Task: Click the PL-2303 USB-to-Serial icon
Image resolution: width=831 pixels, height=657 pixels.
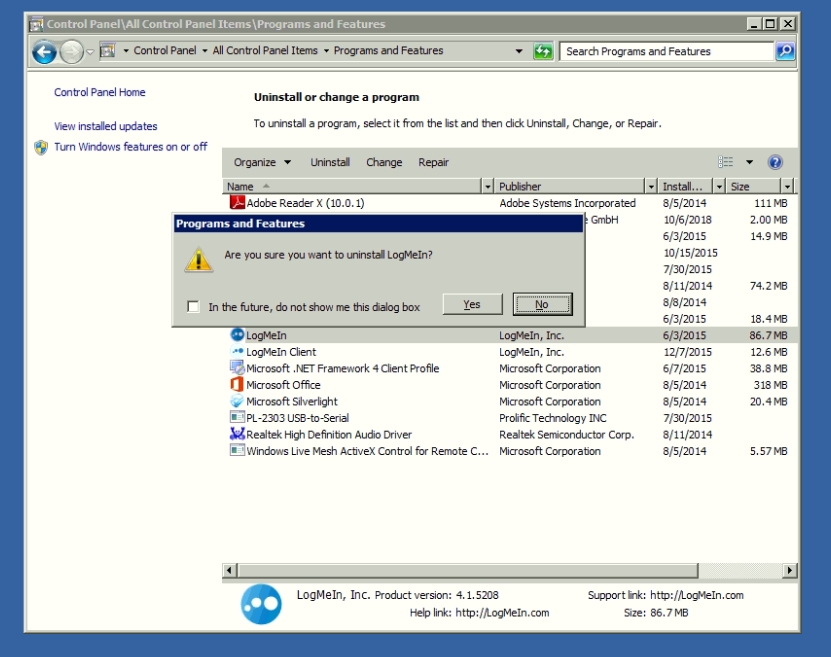Action: point(237,418)
